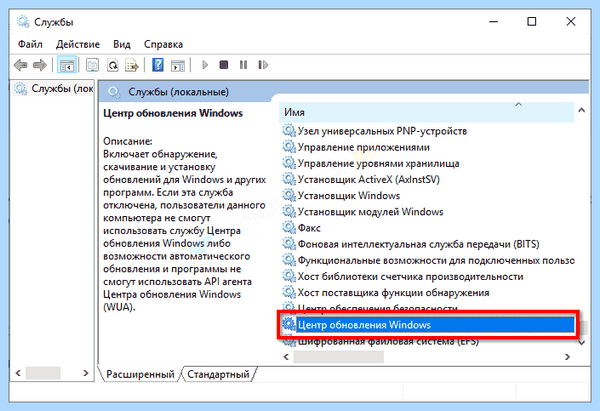Viewport: 600px width, 411px height.
Task: Open the Действие menu
Action: (x=78, y=44)
